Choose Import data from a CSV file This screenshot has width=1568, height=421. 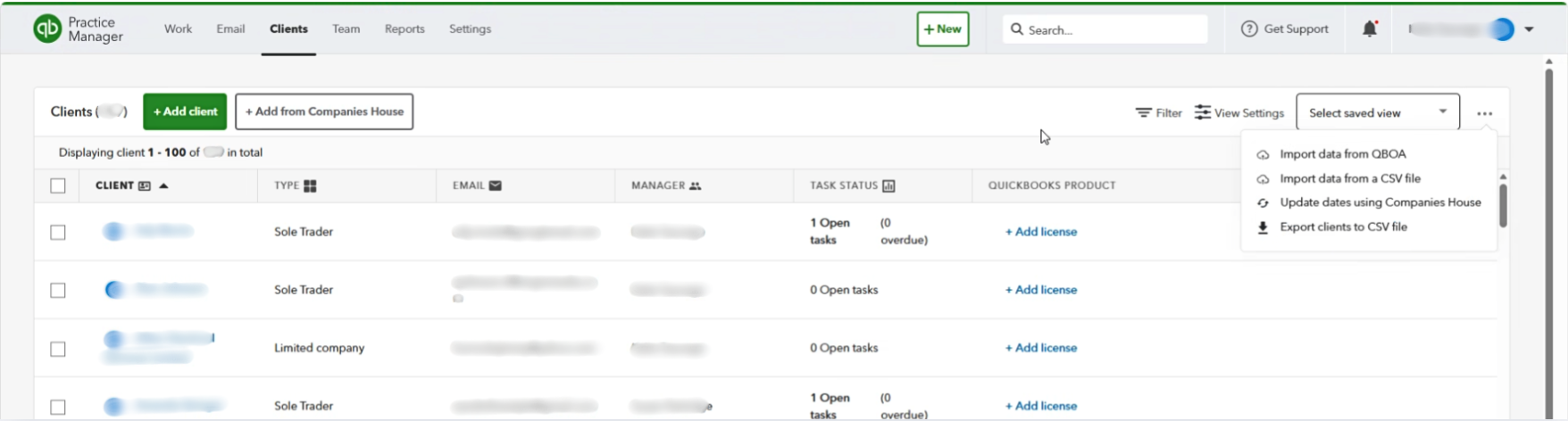click(1349, 178)
